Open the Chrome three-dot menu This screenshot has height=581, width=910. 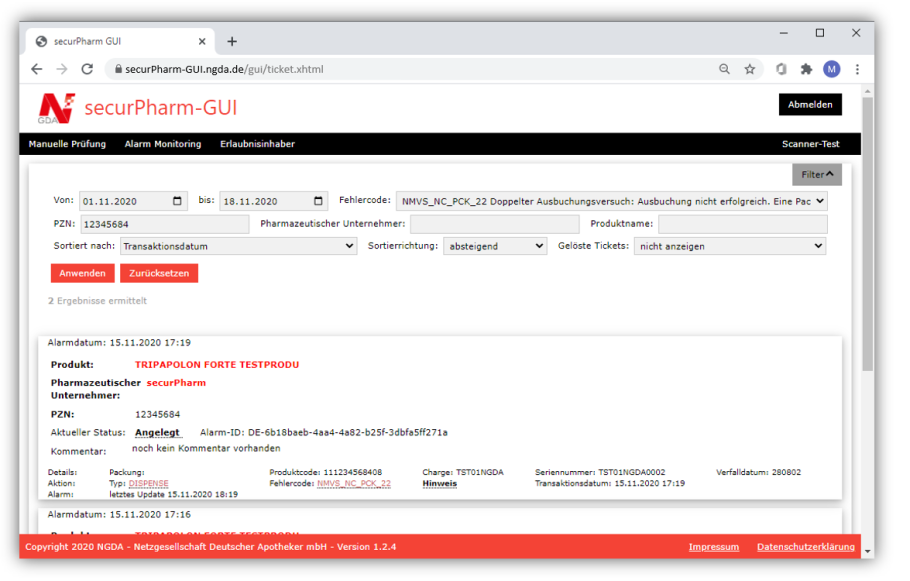857,69
